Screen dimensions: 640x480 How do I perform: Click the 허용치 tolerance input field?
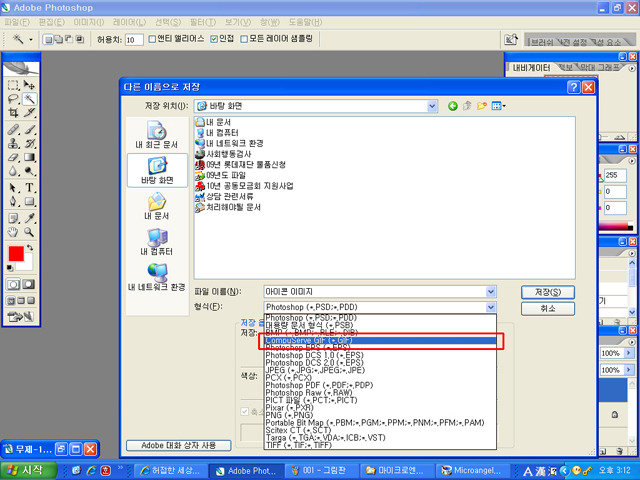(134, 40)
